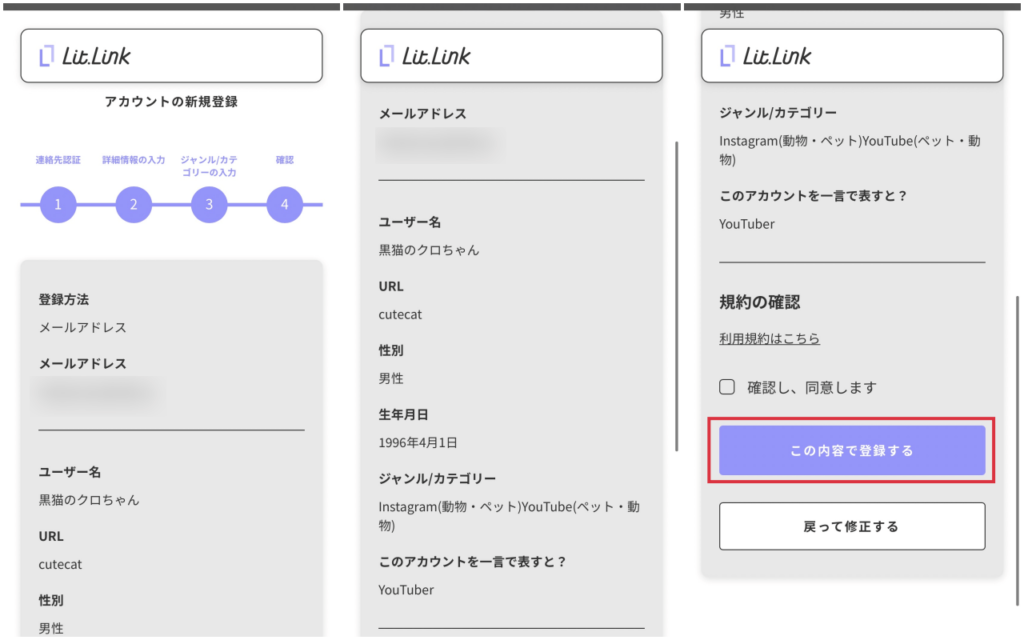Click the Lit.Link logo in the middle panel
The width and height of the screenshot is (1024, 640).
tap(425, 56)
